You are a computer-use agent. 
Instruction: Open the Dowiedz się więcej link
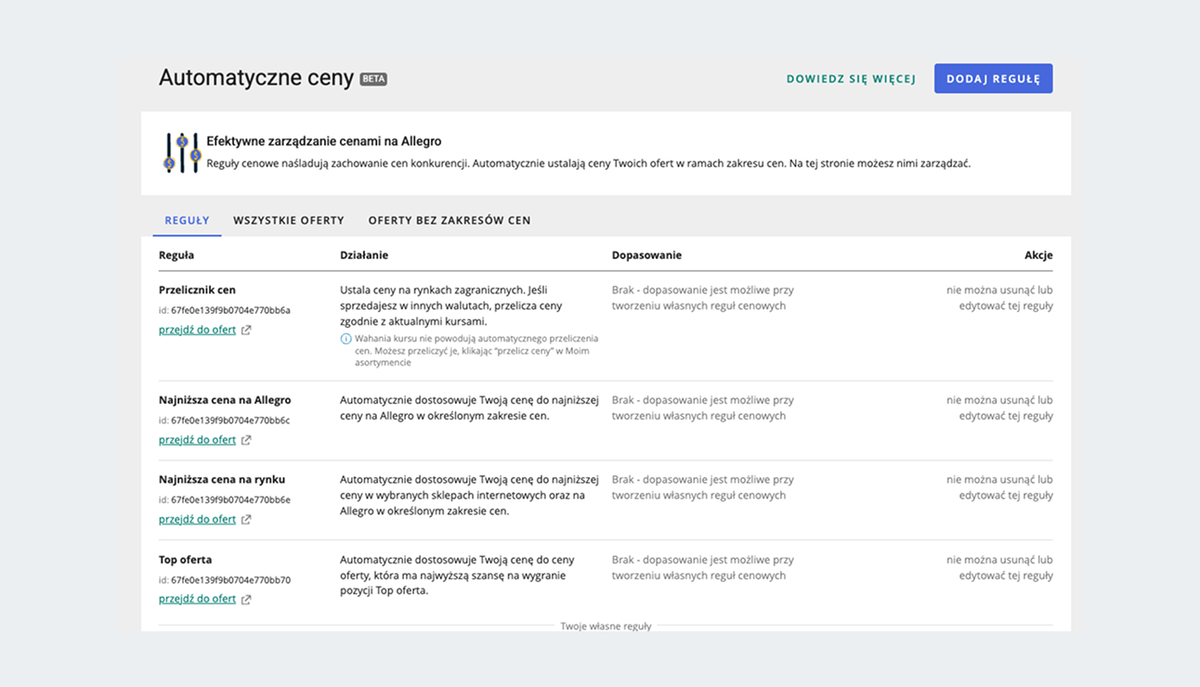[x=851, y=79]
